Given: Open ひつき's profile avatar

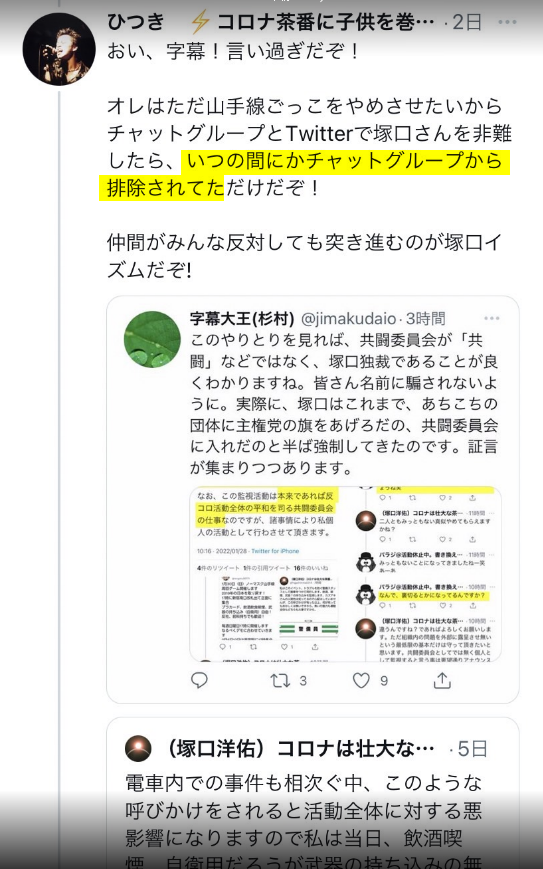Looking at the screenshot, I should pos(59,49).
